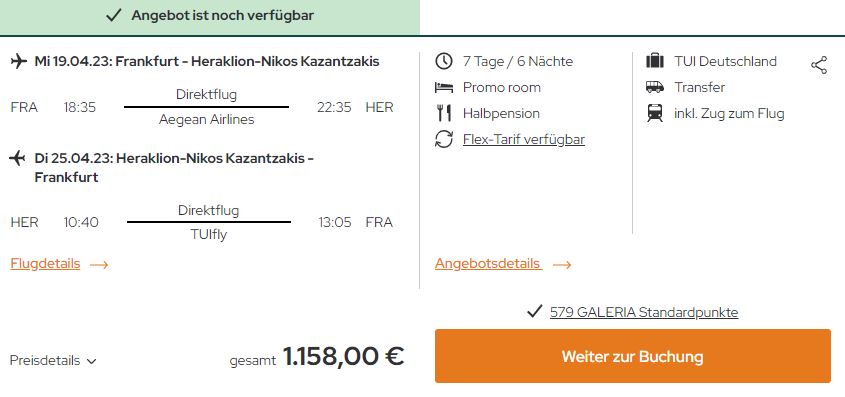Viewport: 845px width, 397px height.
Task: Open the Flugdetails link
Action: point(45,263)
